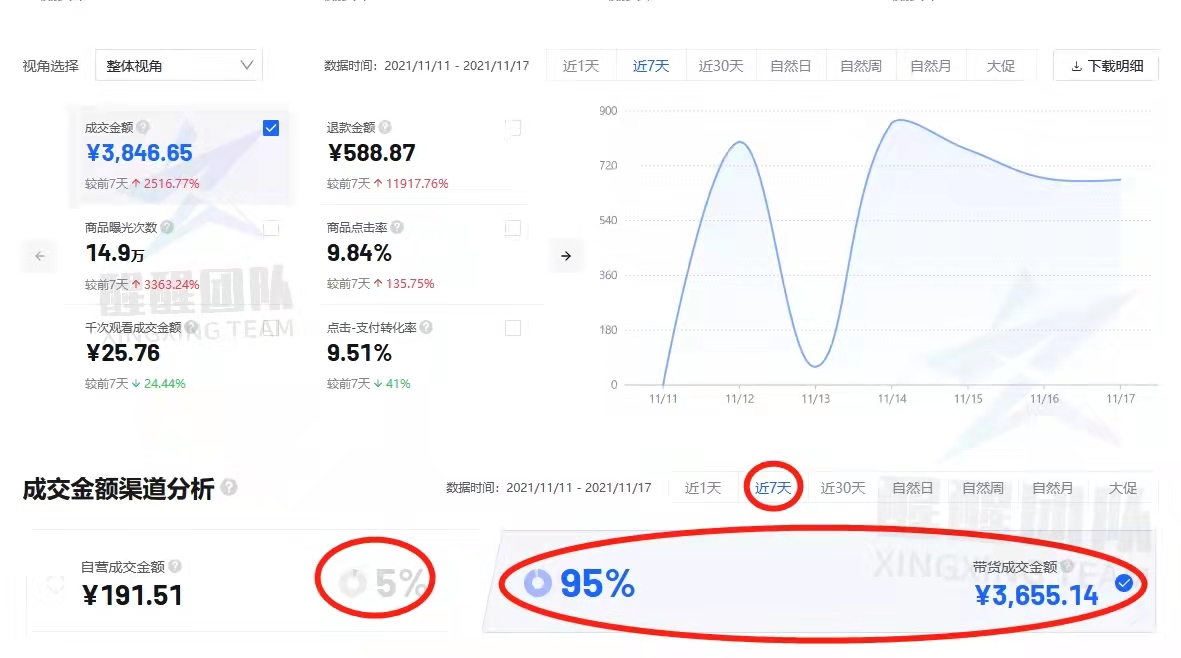Select 大促 in the channel analysis section
The width and height of the screenshot is (1181, 658).
tap(1123, 488)
